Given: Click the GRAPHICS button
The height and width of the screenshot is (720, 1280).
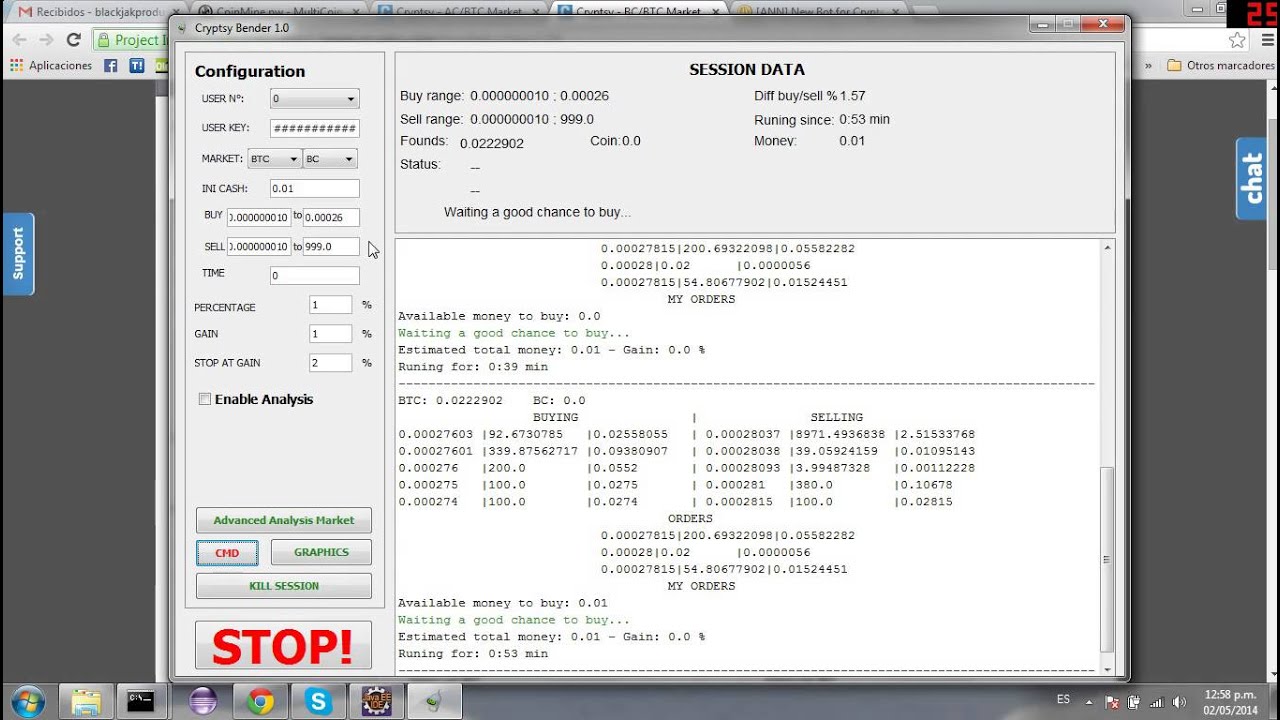Looking at the screenshot, I should 321,553.
